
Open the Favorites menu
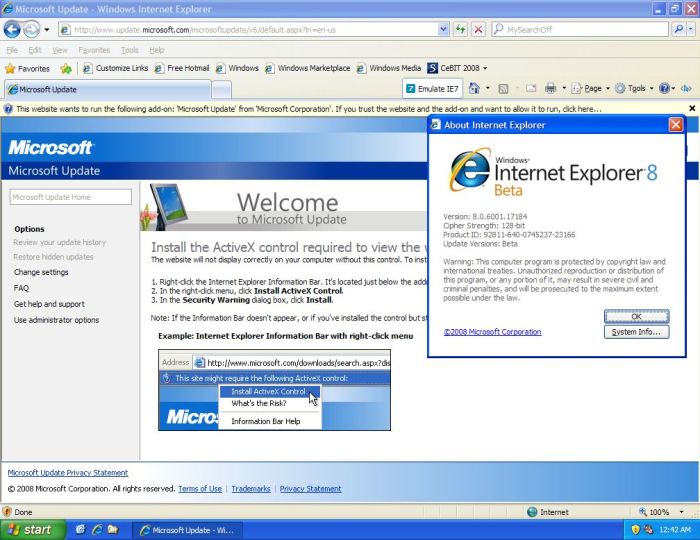94,50
